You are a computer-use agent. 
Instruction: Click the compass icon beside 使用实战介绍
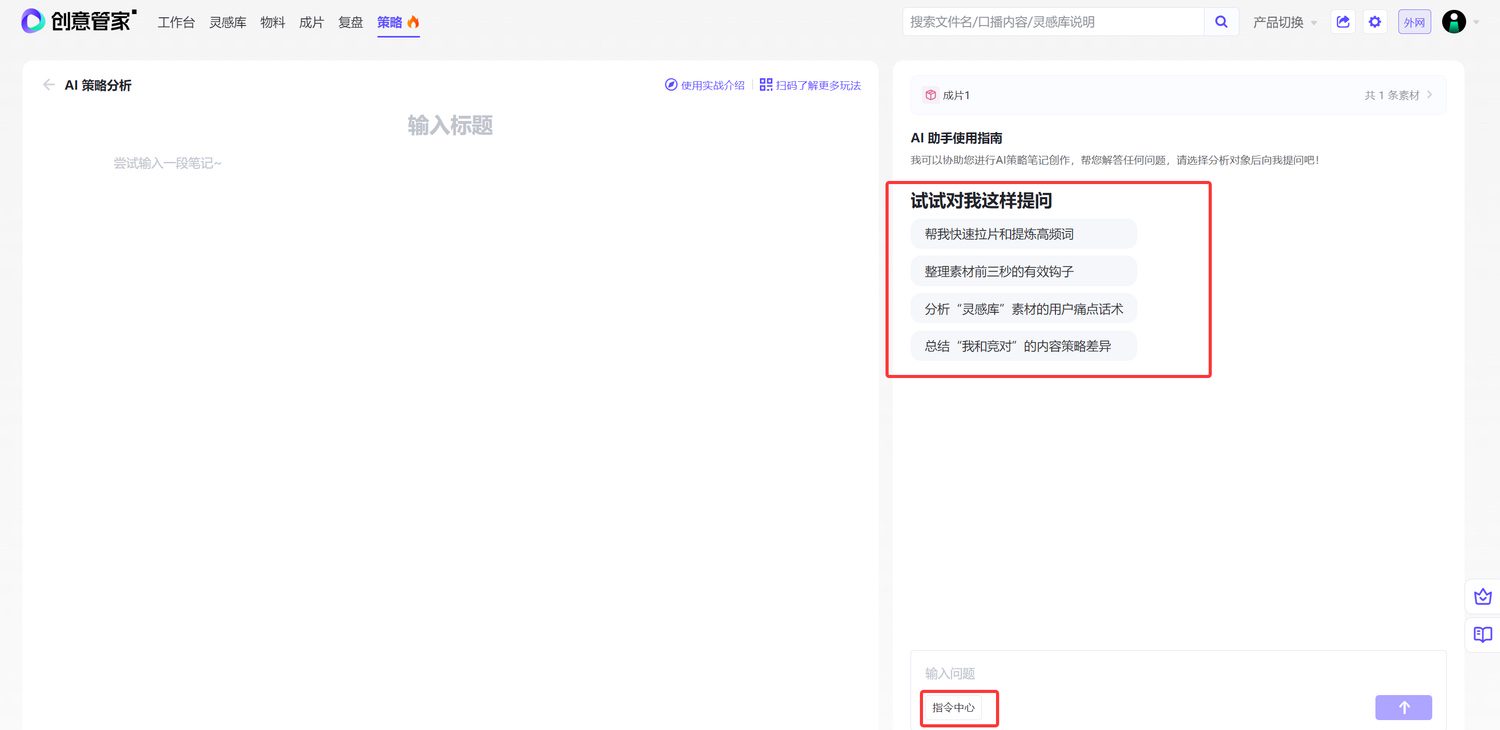(671, 85)
